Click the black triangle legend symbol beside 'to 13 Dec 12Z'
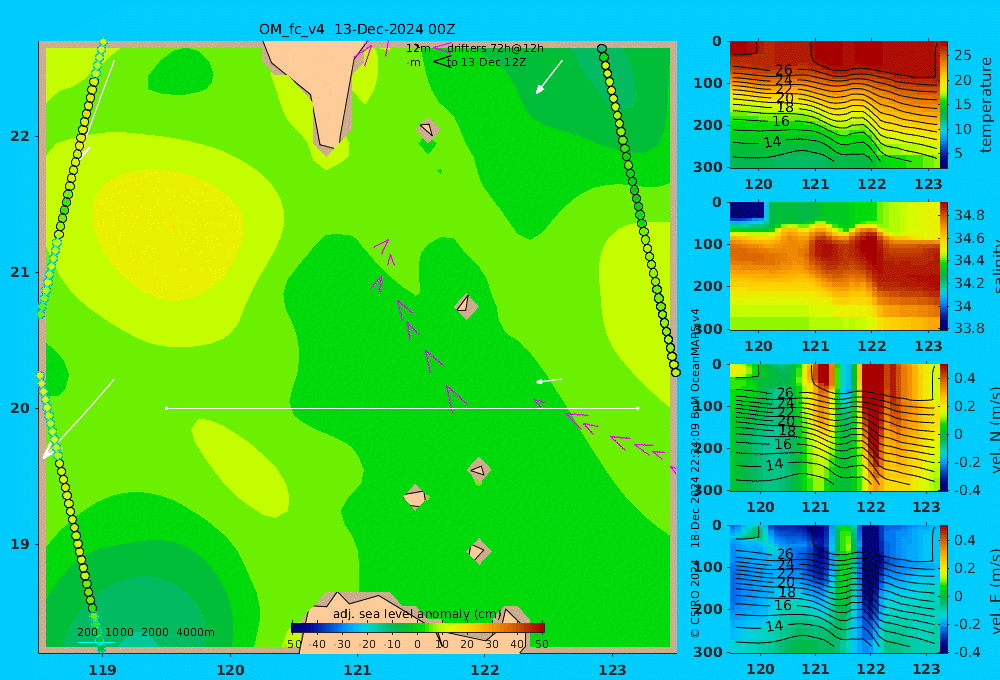The width and height of the screenshot is (1000, 680). (441, 62)
